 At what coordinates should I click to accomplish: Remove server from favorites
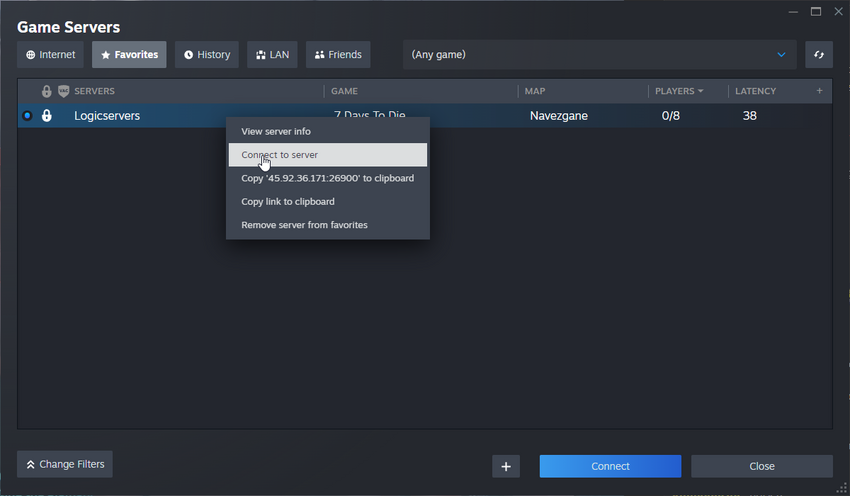point(327,224)
